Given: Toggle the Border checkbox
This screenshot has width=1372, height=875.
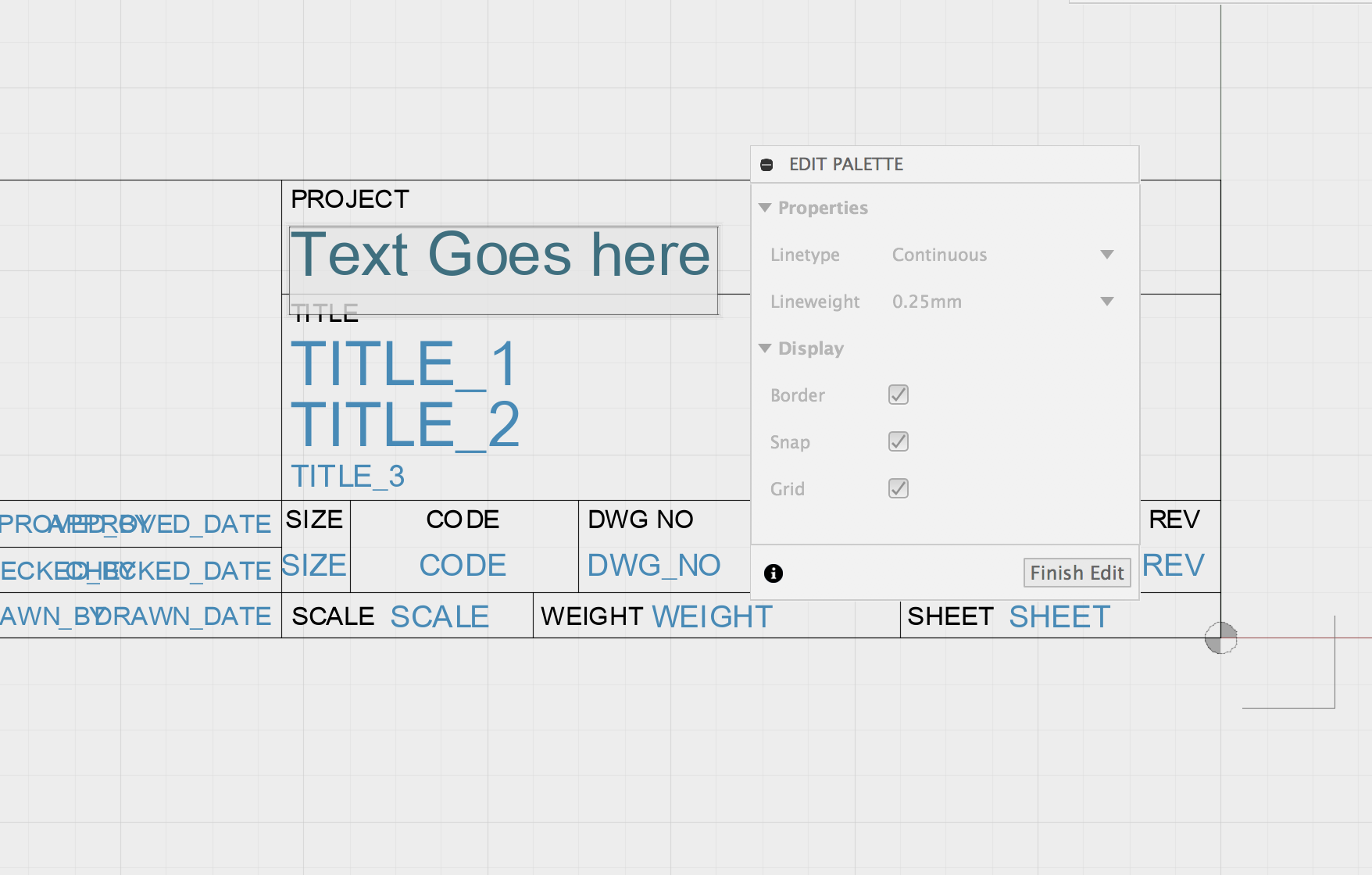Looking at the screenshot, I should pos(899,395).
